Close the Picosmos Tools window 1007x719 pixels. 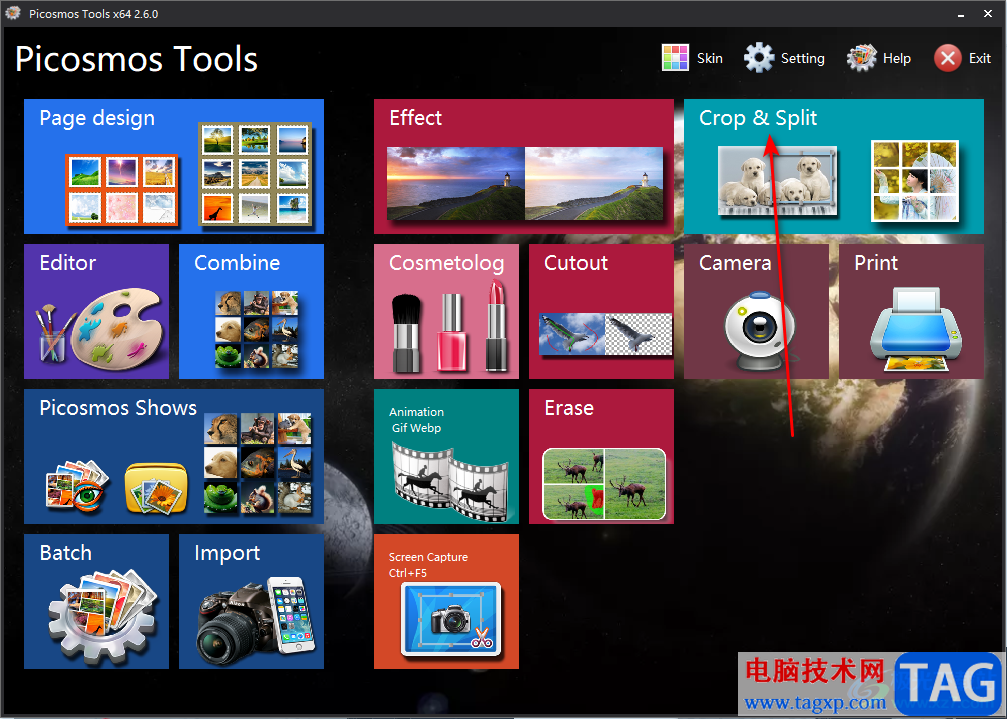tap(988, 13)
